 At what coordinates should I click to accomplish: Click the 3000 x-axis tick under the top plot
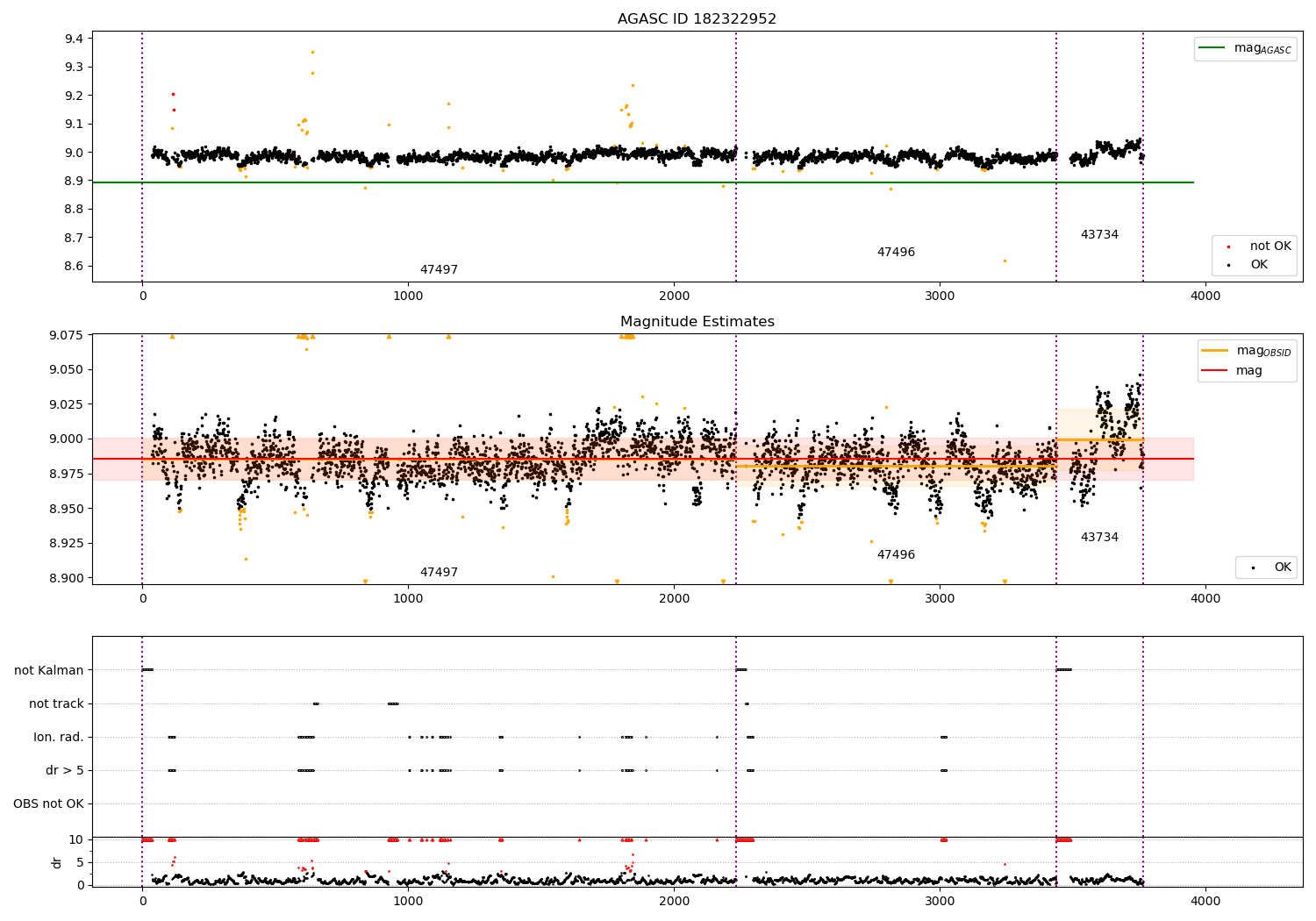pyautogui.click(x=940, y=296)
